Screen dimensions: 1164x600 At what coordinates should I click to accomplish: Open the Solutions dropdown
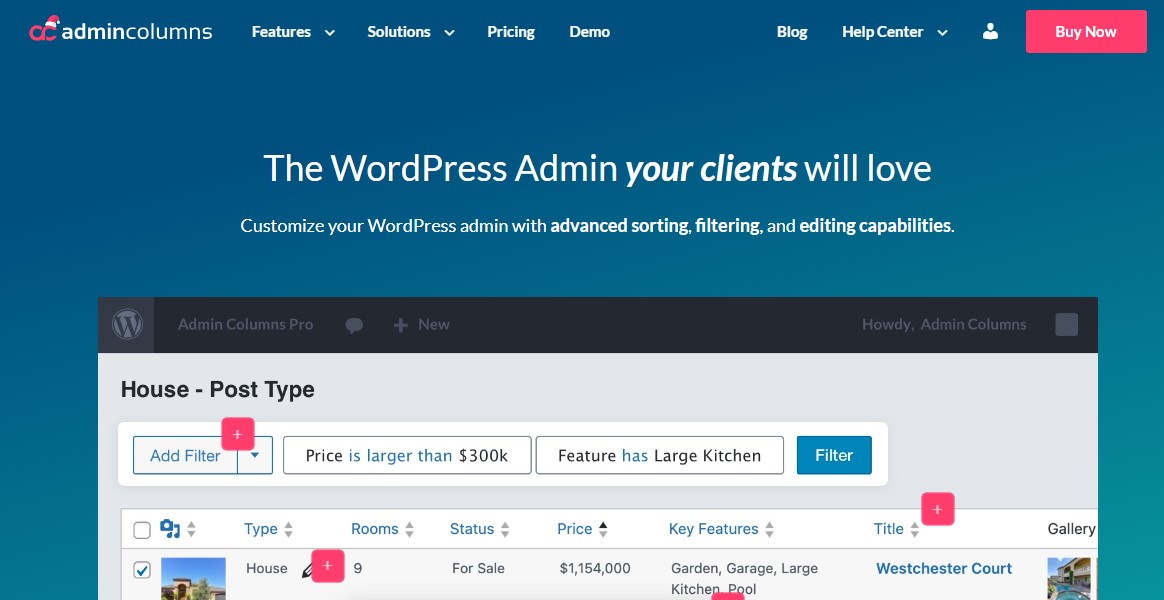408,31
